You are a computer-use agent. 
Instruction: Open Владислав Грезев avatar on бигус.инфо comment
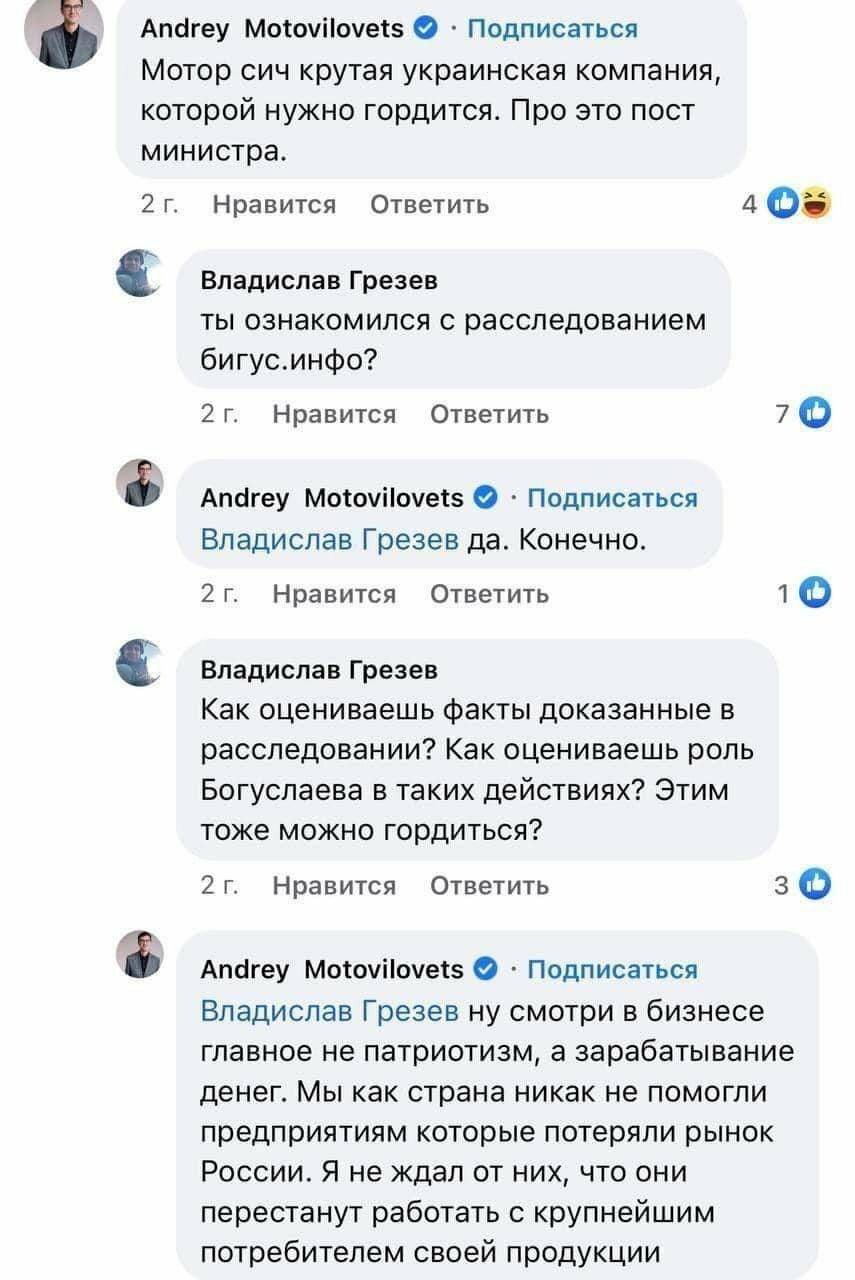point(141,273)
